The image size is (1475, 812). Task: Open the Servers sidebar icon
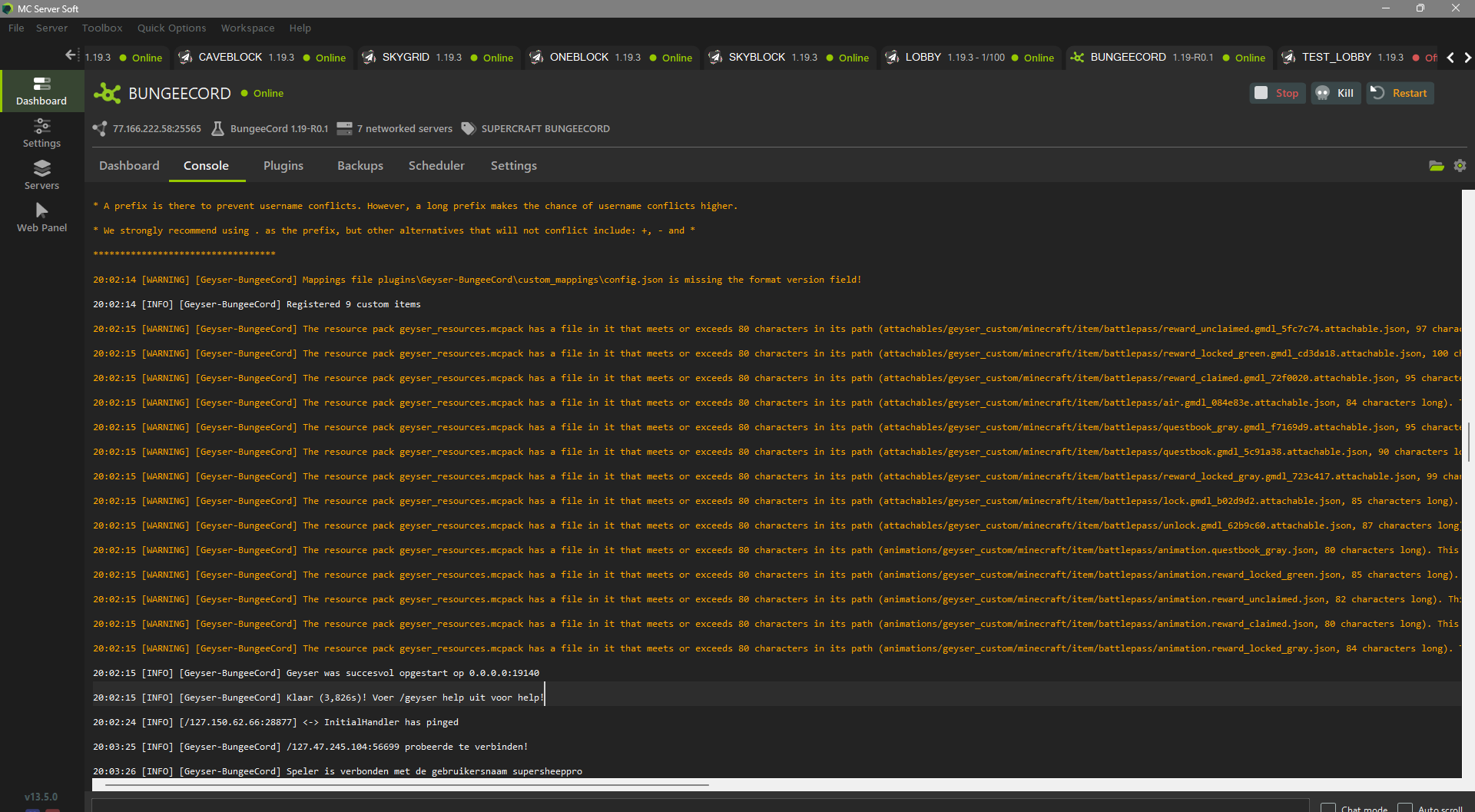(41, 174)
